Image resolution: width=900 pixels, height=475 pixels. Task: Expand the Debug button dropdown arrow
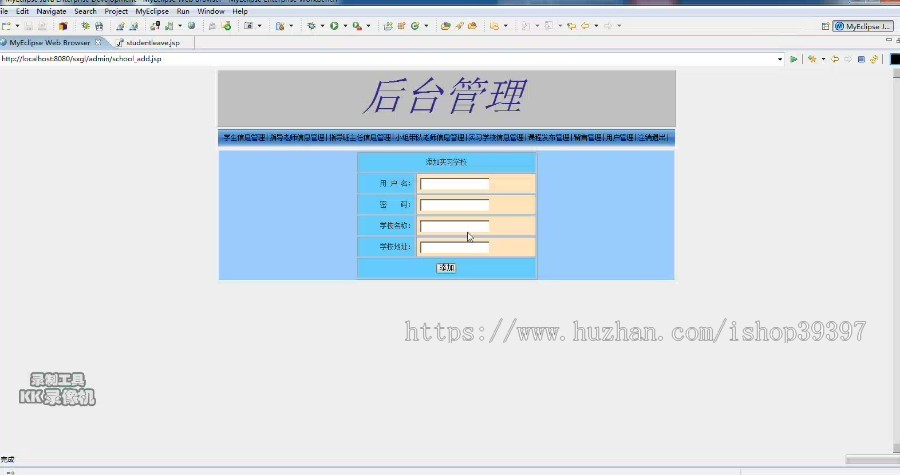[322, 26]
